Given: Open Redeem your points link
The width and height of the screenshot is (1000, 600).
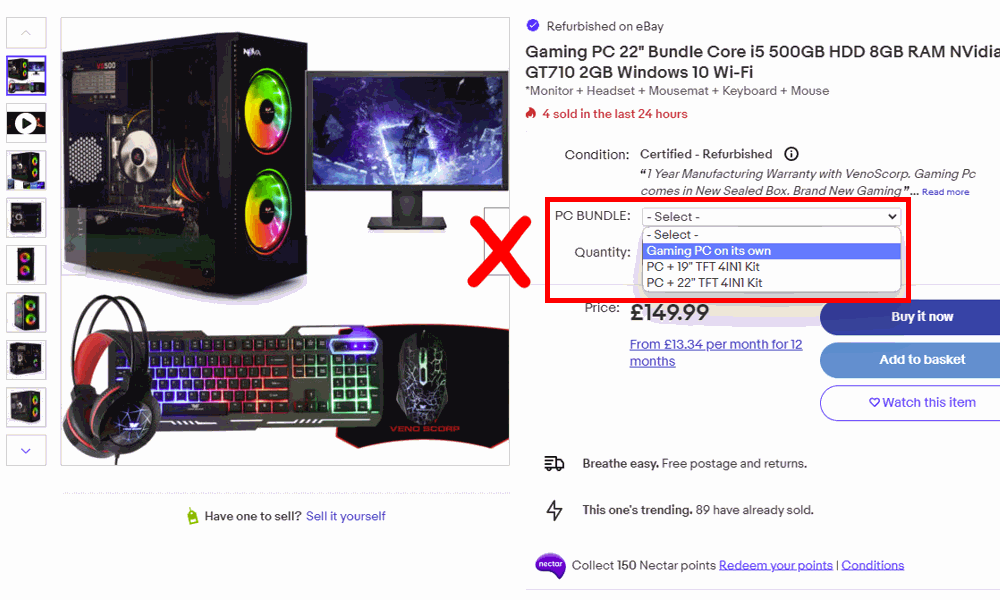Looking at the screenshot, I should pyautogui.click(x=776, y=565).
